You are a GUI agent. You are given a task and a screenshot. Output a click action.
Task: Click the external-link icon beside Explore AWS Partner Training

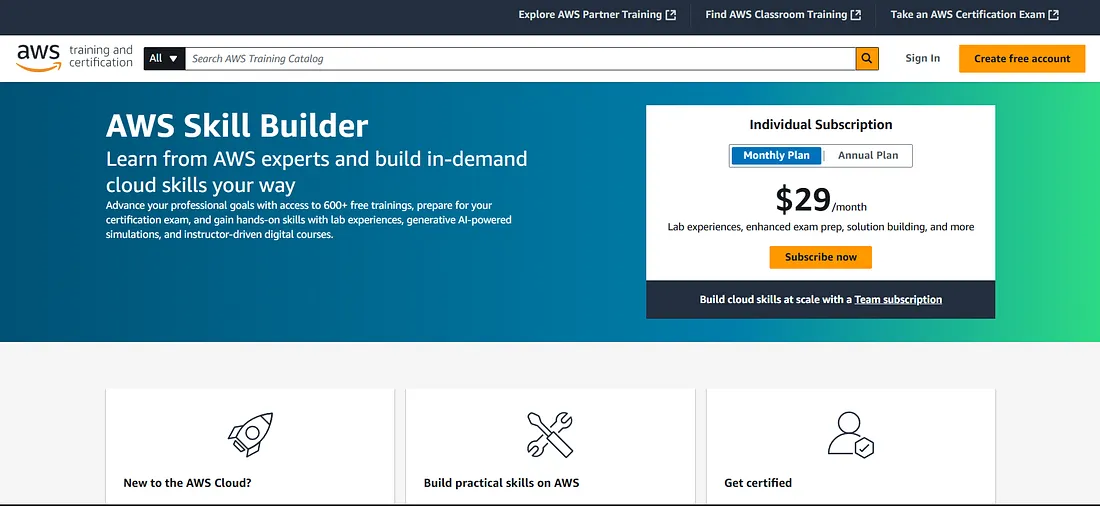point(671,15)
